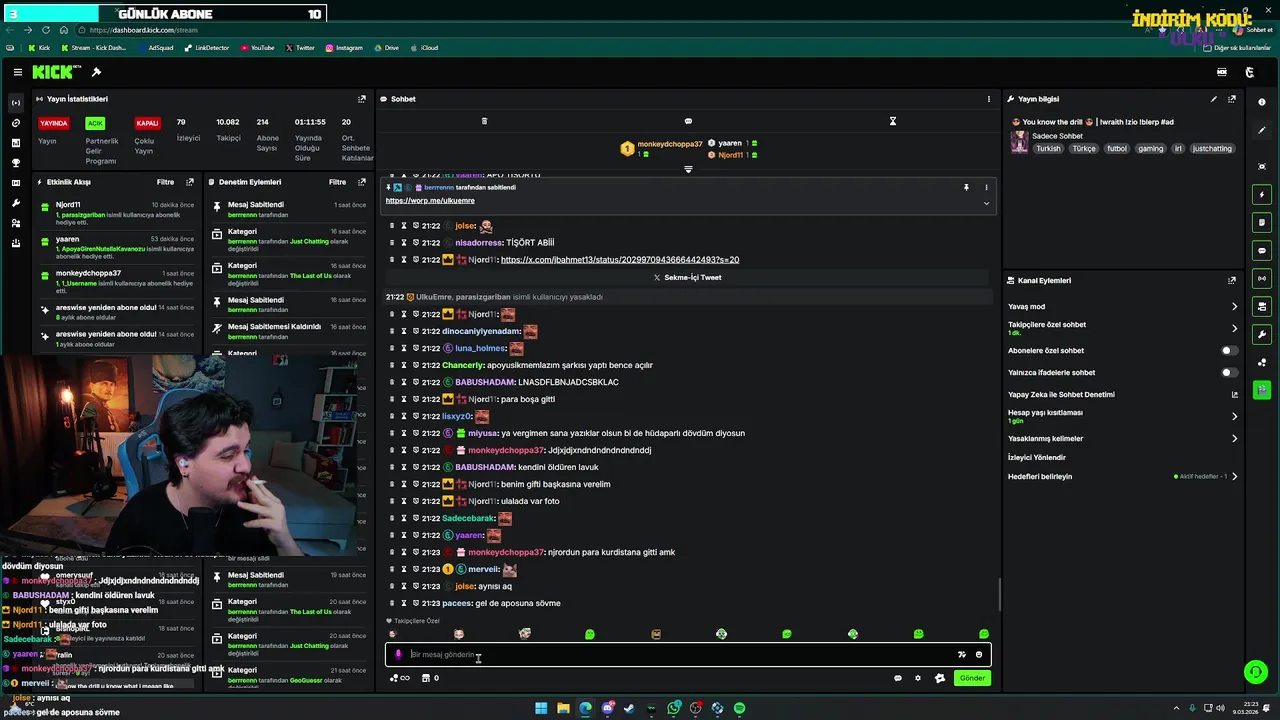Unpin the pinned message via pin icon
1280x720 pixels.
[966, 187]
